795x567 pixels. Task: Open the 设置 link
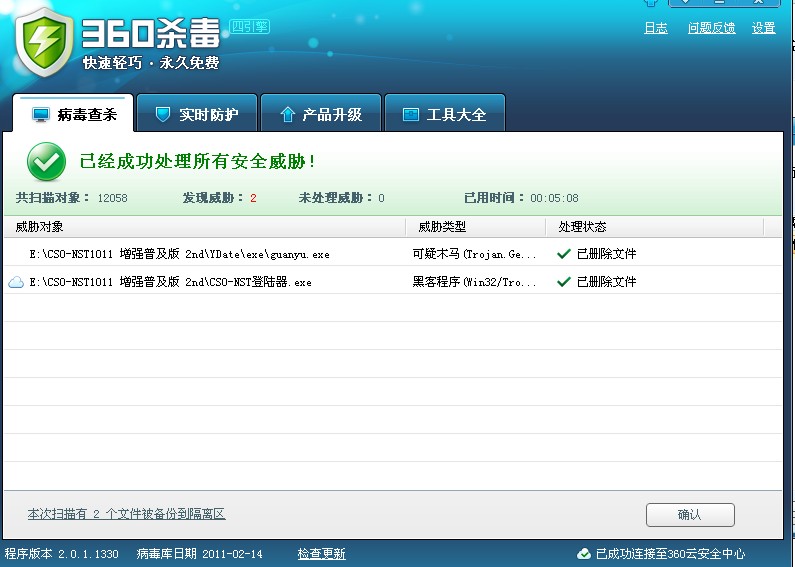point(764,28)
